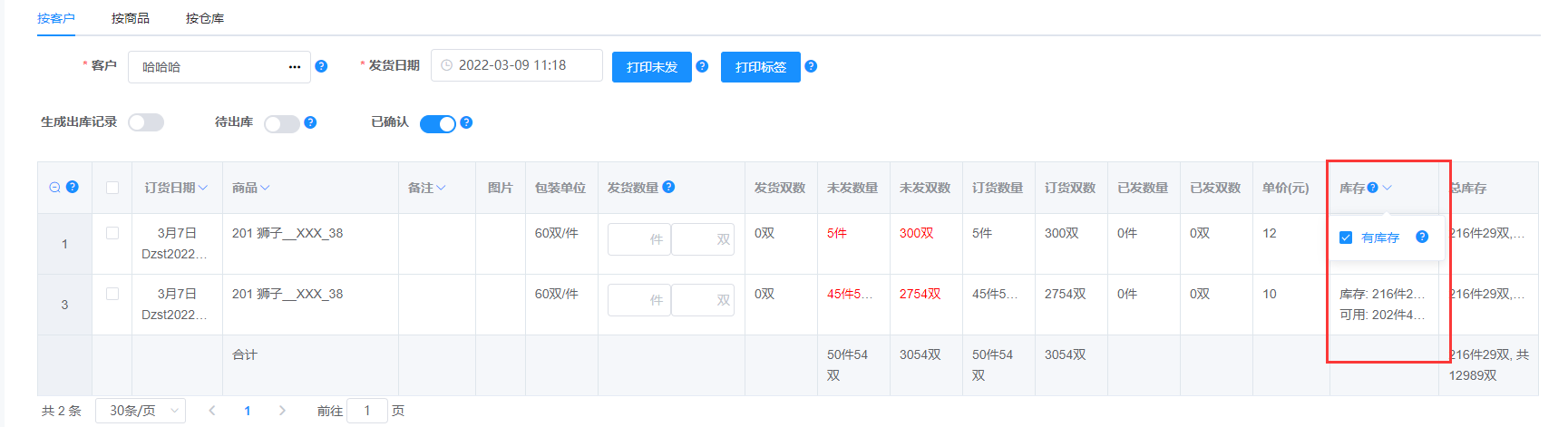Viewport: 1568px width, 427px height.
Task: Turn off the 已确认 switch
Action: [x=438, y=123]
